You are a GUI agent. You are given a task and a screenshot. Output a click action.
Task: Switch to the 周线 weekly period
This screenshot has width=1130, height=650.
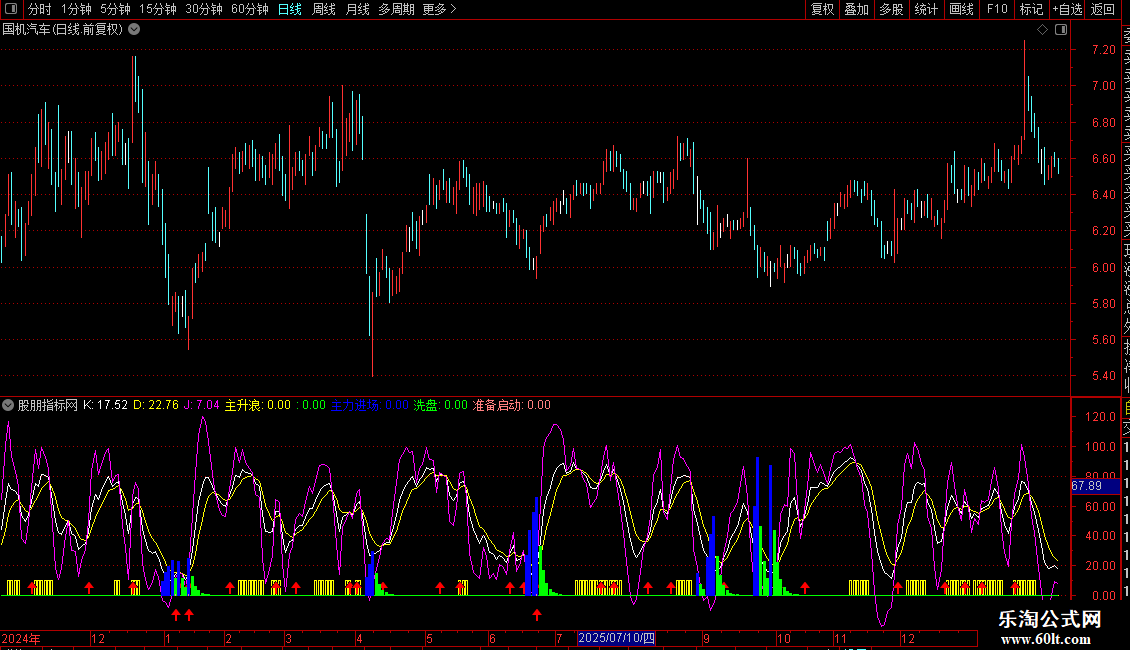(324, 9)
